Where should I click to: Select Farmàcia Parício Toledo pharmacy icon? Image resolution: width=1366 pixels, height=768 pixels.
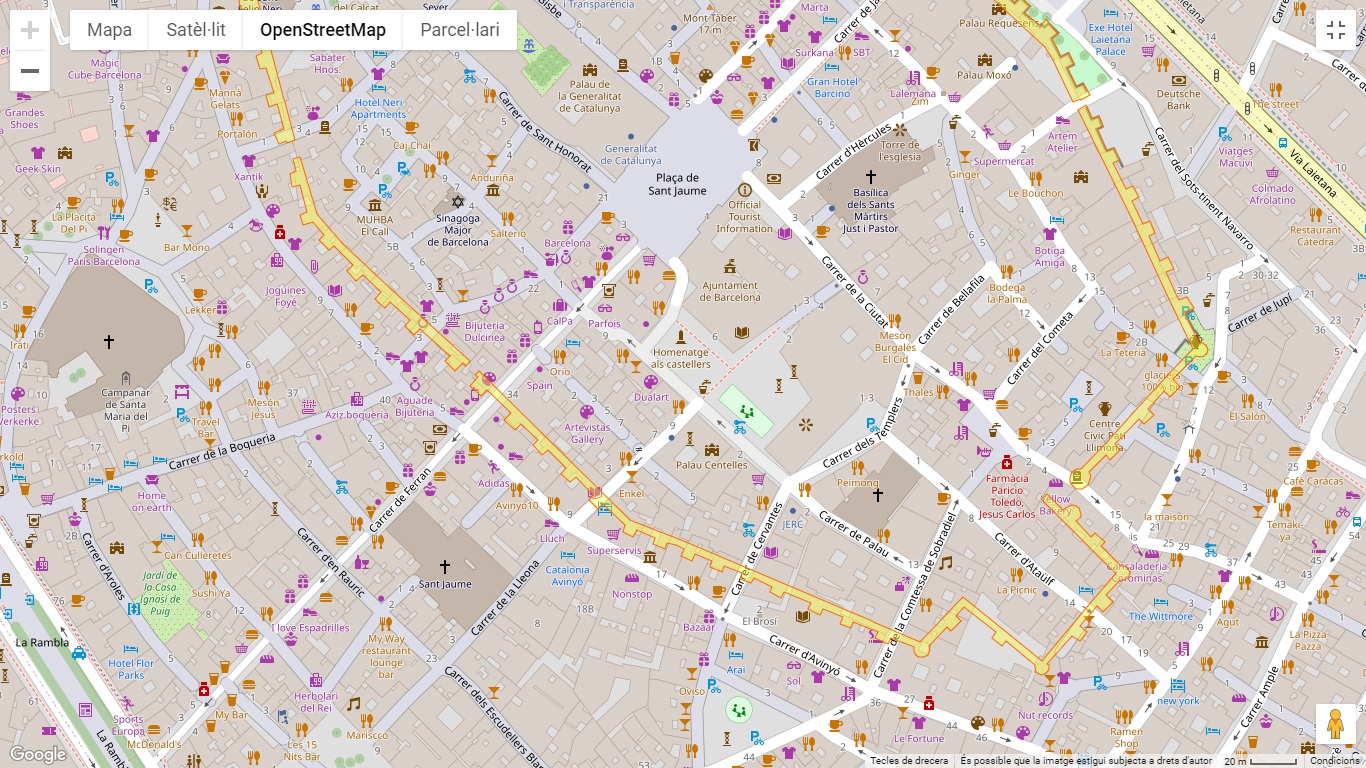point(1007,462)
